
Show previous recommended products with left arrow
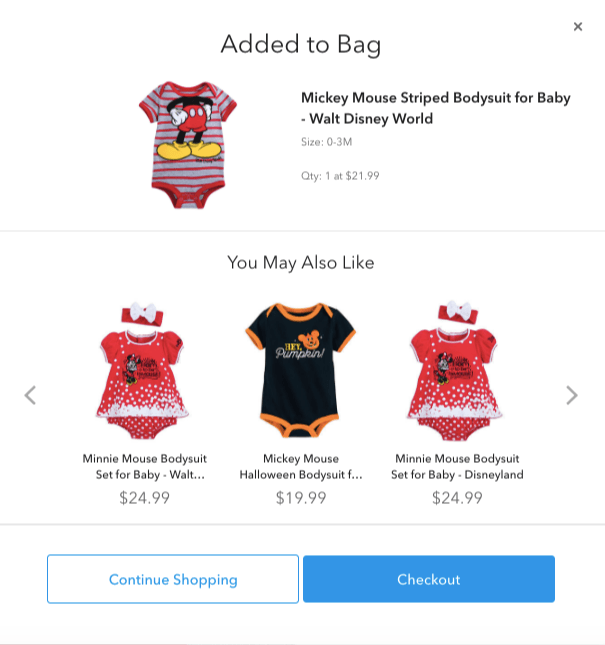[30, 395]
